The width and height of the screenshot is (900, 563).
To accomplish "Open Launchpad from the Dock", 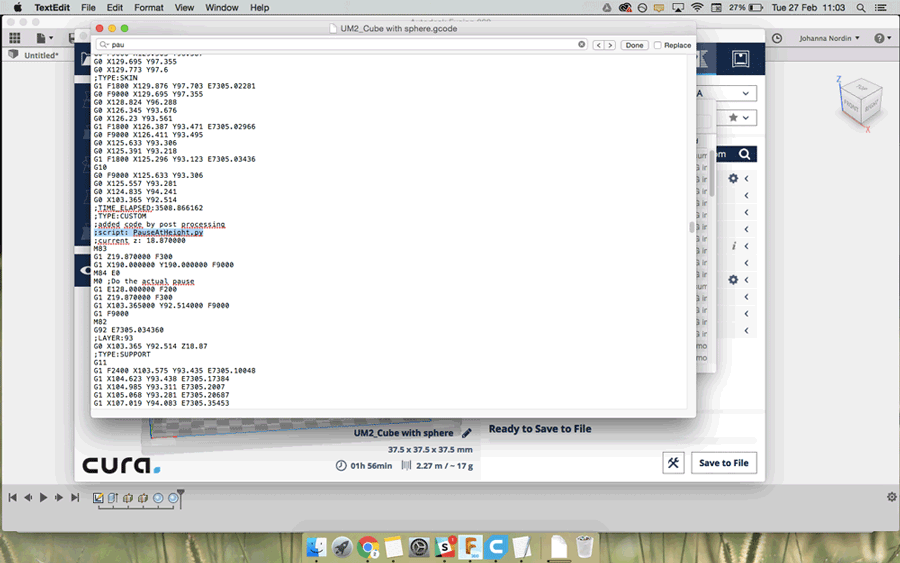I will click(342, 547).
